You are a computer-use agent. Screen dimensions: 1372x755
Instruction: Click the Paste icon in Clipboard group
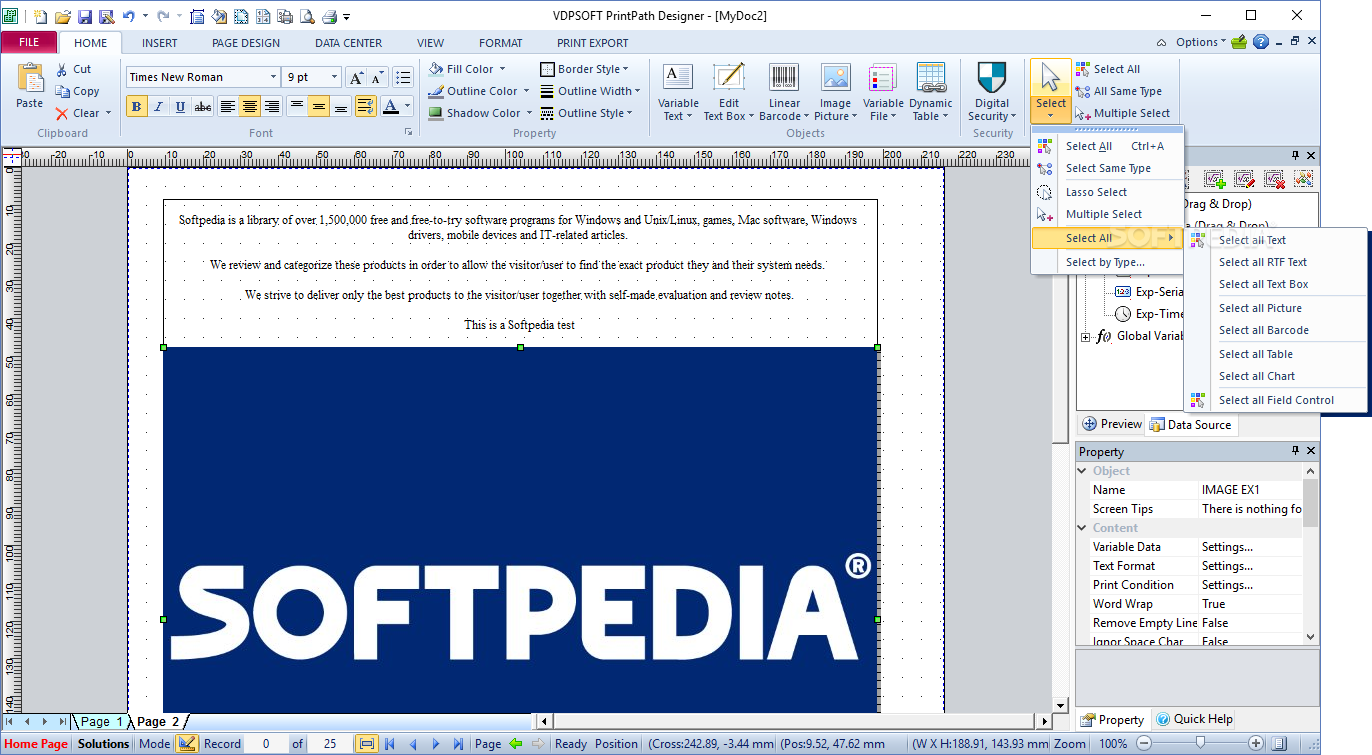(30, 78)
